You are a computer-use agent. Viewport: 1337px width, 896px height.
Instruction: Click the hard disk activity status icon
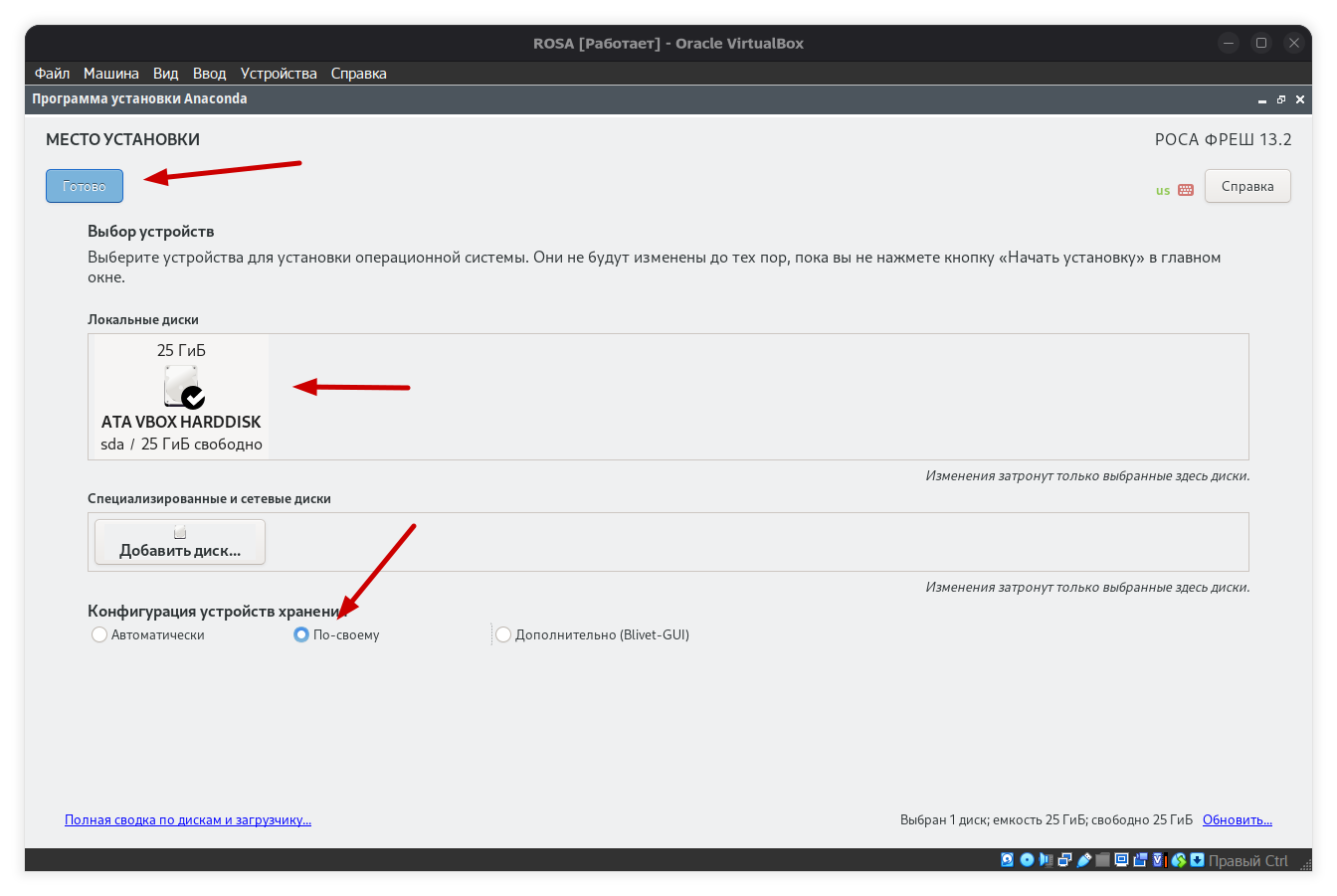point(1007,860)
